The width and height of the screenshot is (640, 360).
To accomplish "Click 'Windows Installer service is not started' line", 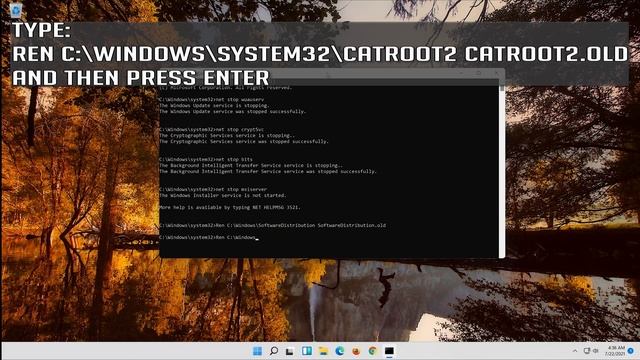I will [x=222, y=196].
